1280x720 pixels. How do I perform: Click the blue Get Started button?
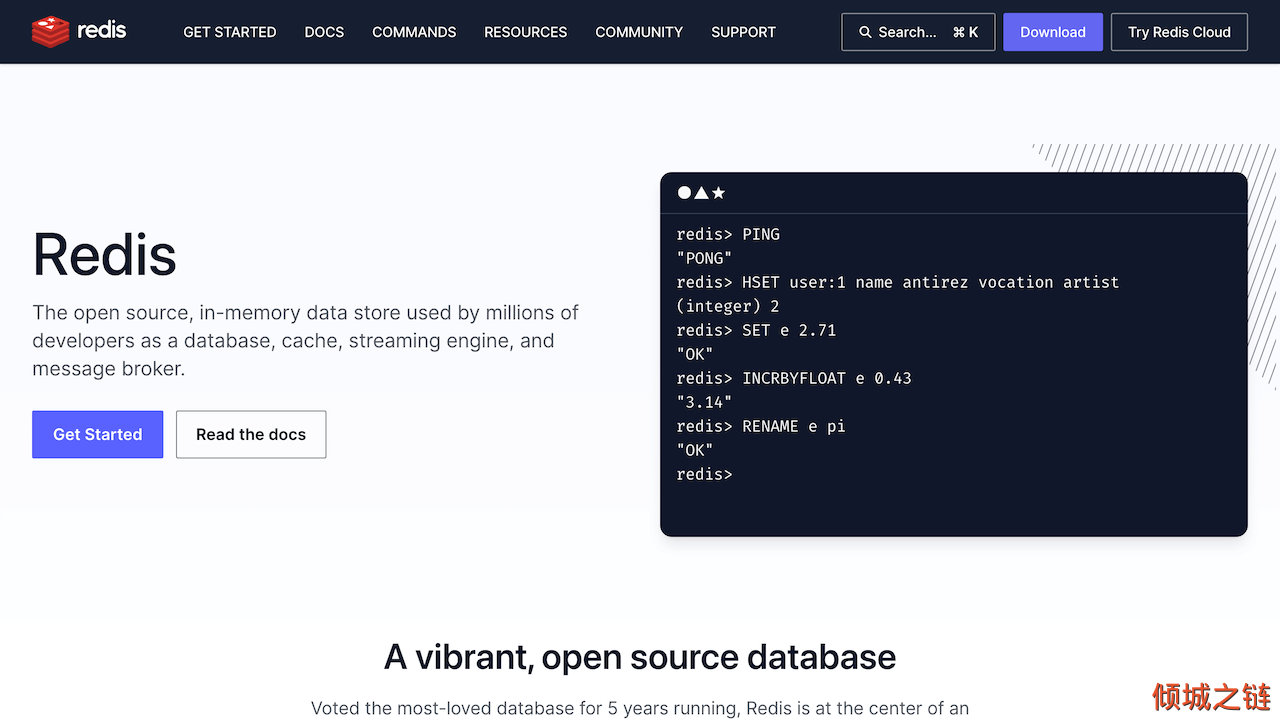97,434
